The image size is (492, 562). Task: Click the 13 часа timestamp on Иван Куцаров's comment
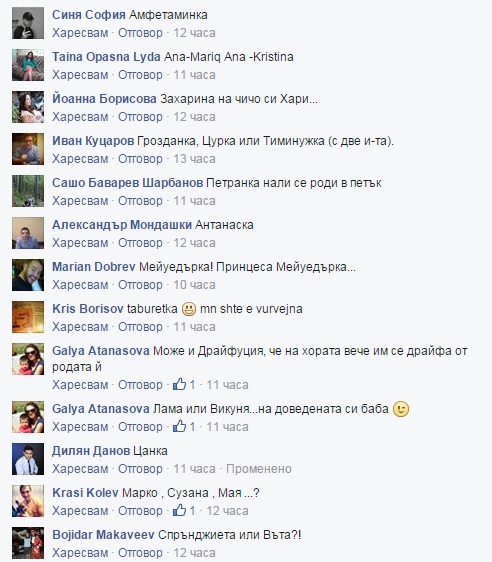[x=195, y=159]
